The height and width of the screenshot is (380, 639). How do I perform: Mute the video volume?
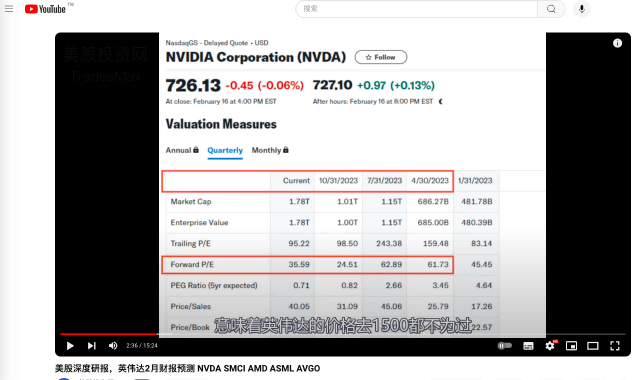tap(113, 346)
